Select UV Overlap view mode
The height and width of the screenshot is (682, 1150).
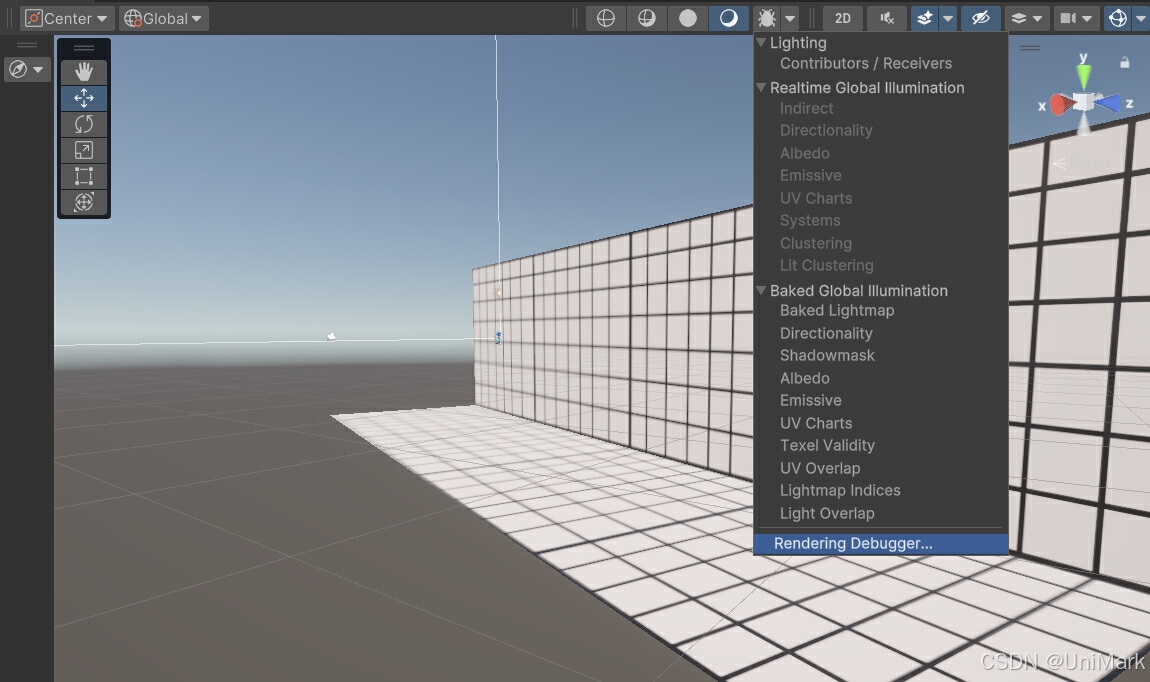[x=820, y=468]
